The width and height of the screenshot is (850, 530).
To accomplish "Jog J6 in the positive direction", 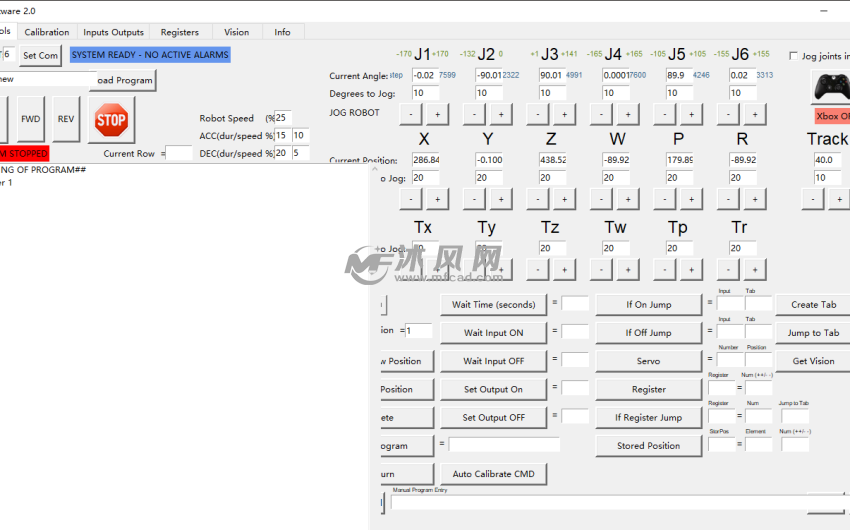I will (755, 114).
